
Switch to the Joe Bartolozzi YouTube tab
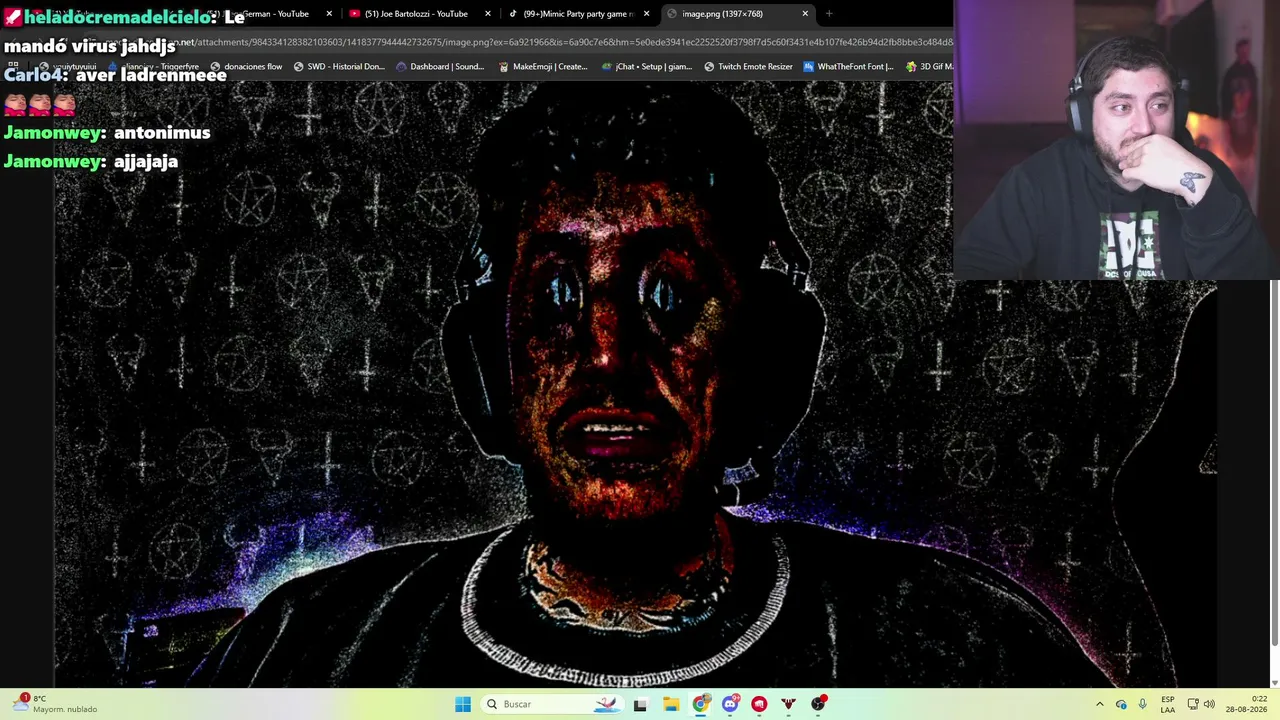(x=420, y=14)
